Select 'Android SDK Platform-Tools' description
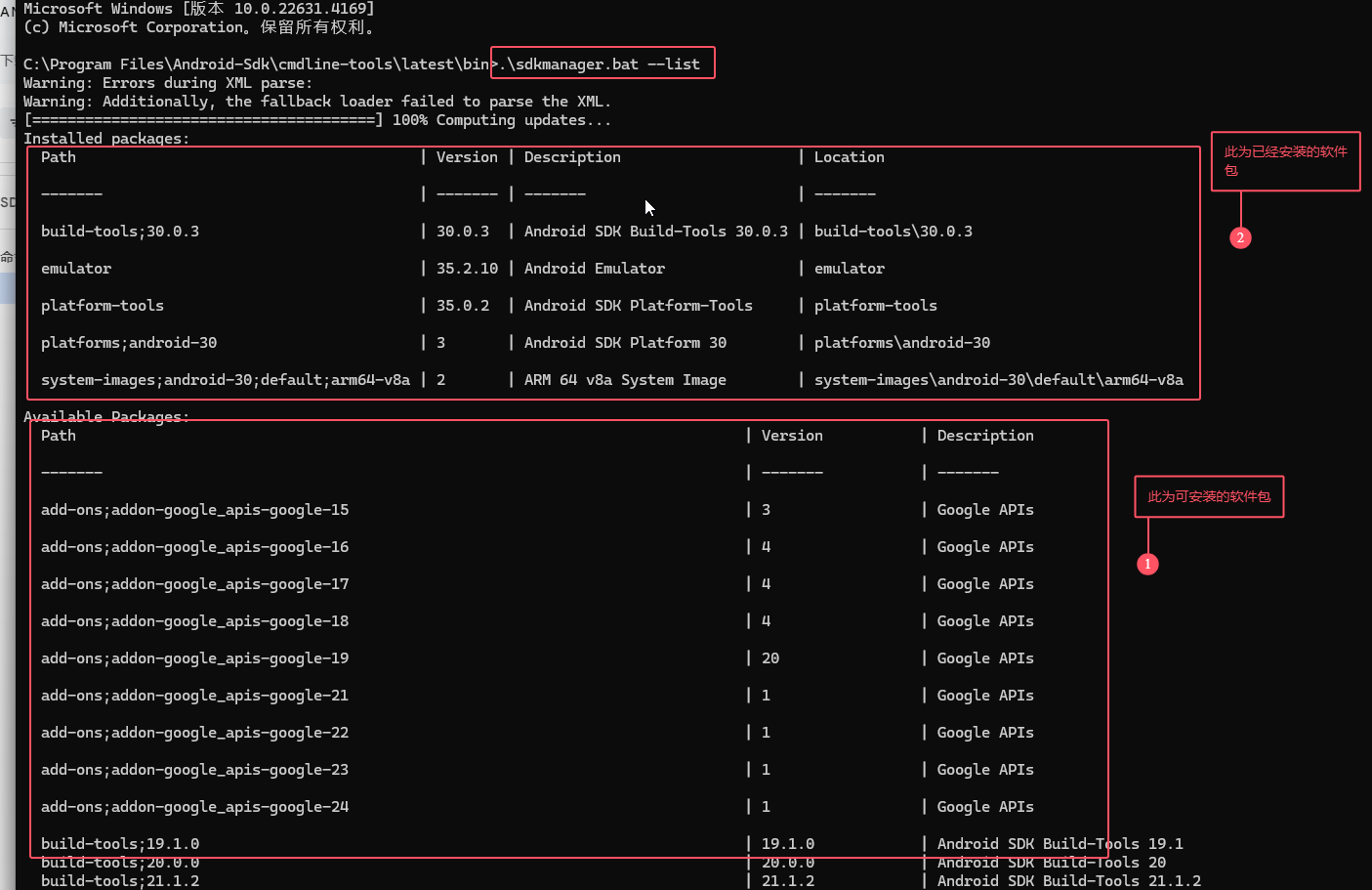This screenshot has height=890, width=1372. 639,306
